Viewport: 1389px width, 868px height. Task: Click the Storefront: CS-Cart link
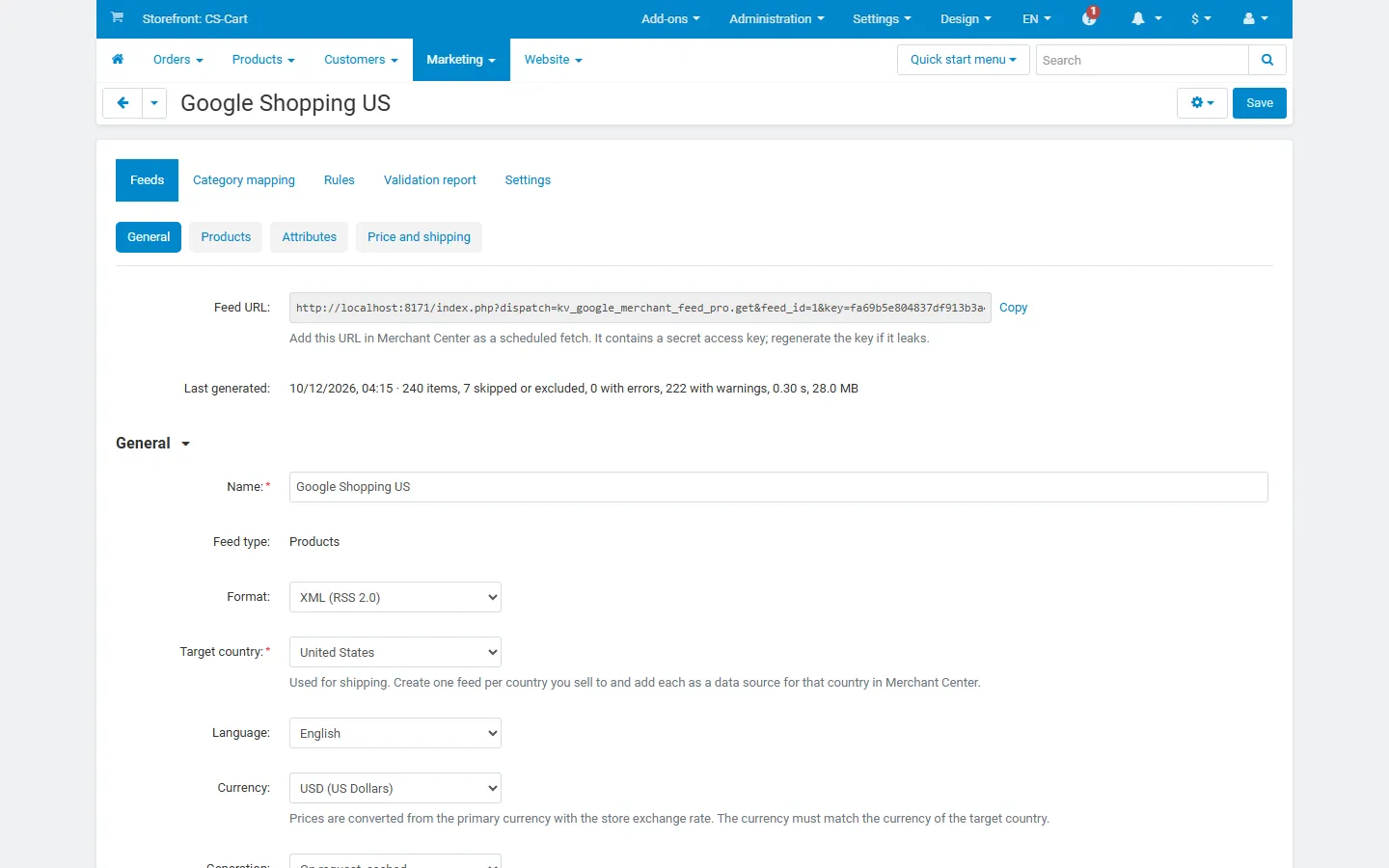195,18
